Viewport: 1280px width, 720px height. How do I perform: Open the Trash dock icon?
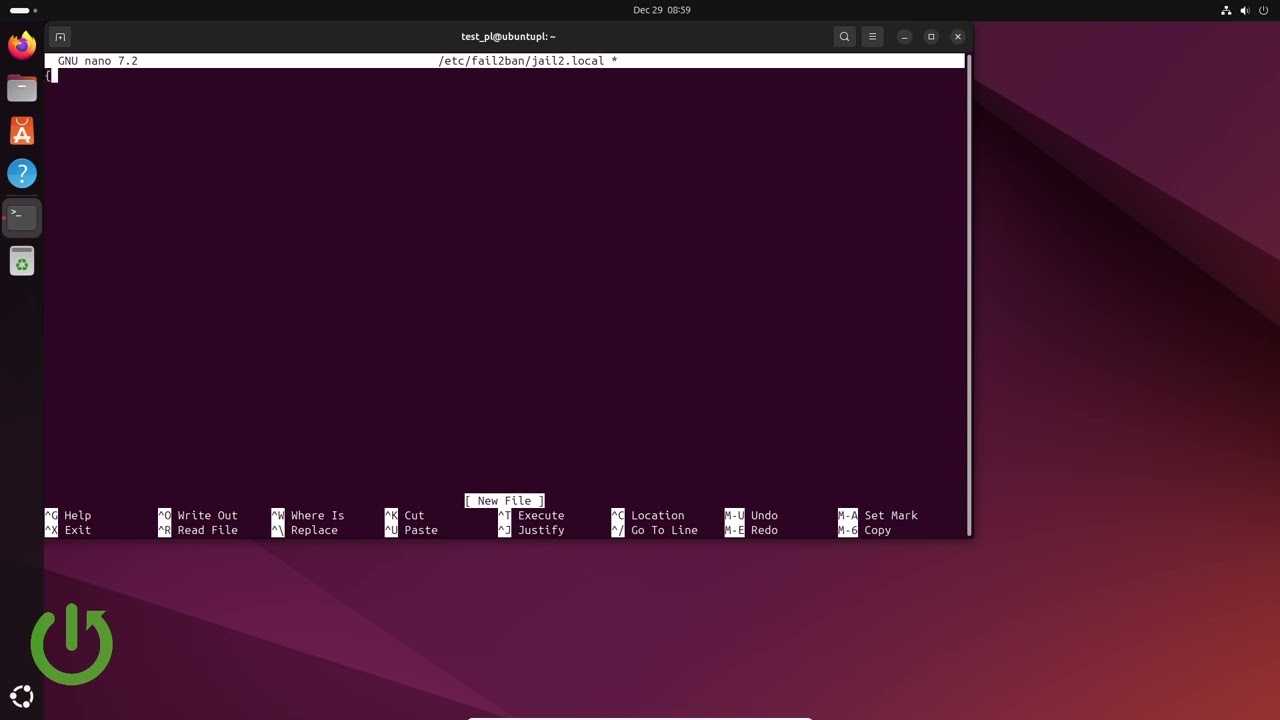[x=22, y=262]
